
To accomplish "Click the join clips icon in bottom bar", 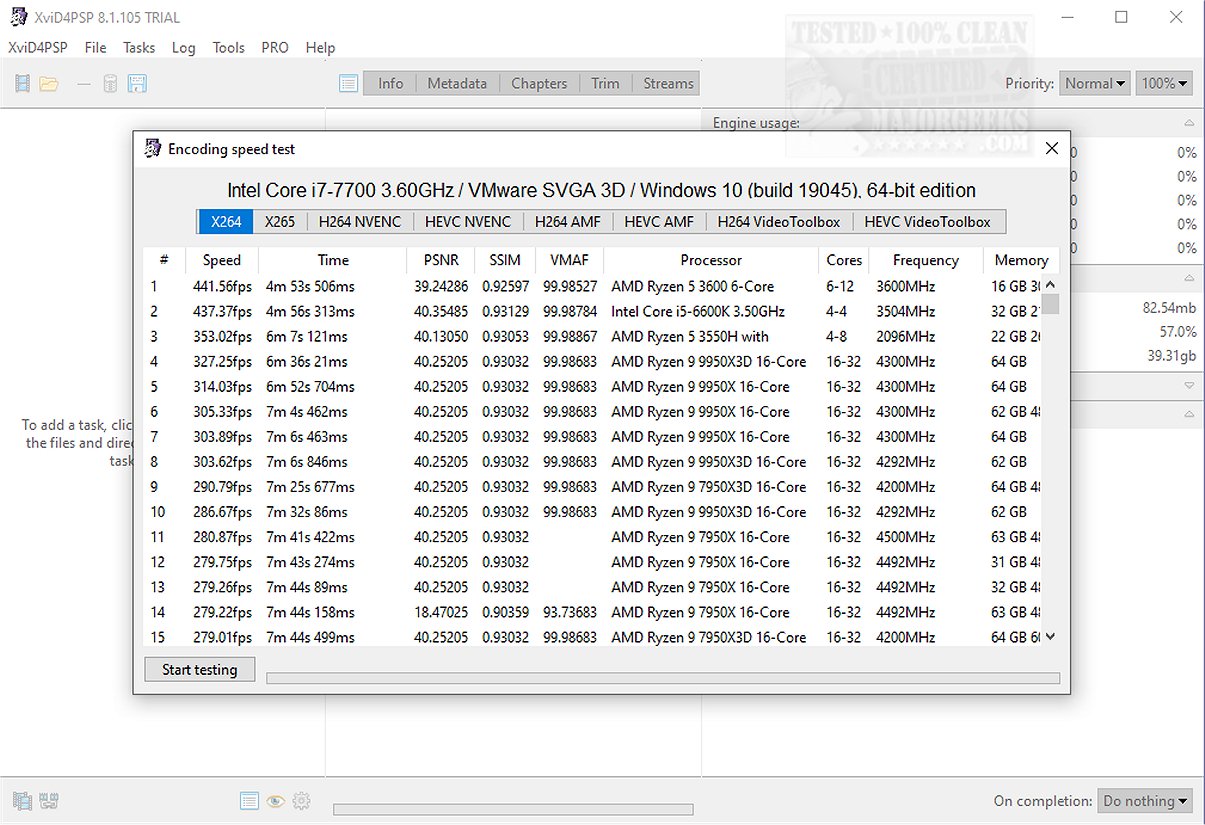I will click(48, 801).
